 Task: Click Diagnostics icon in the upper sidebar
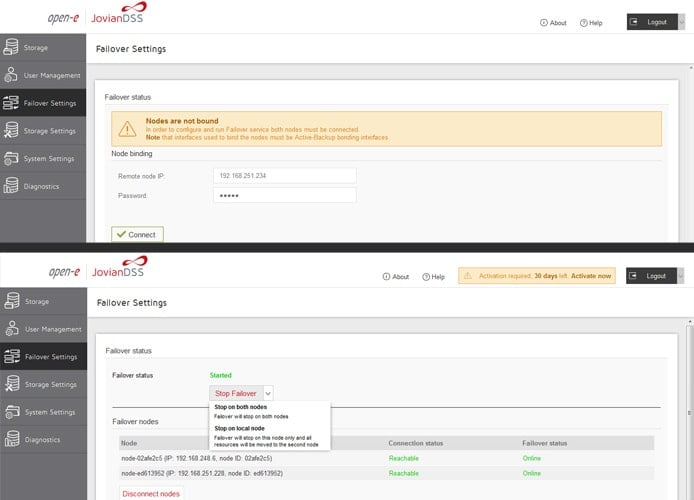[12, 186]
